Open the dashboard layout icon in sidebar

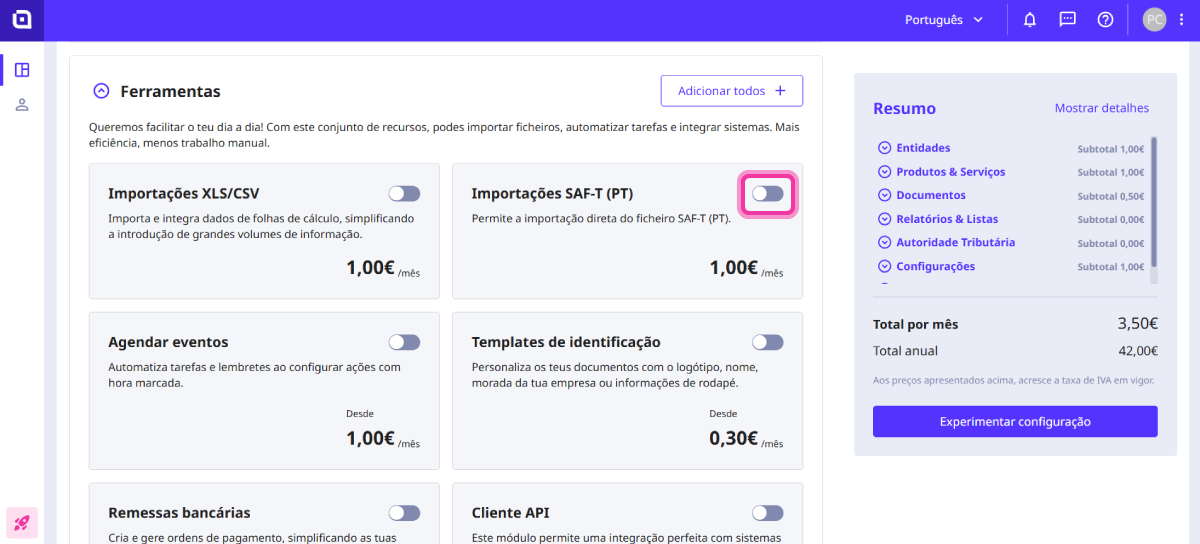(22, 70)
